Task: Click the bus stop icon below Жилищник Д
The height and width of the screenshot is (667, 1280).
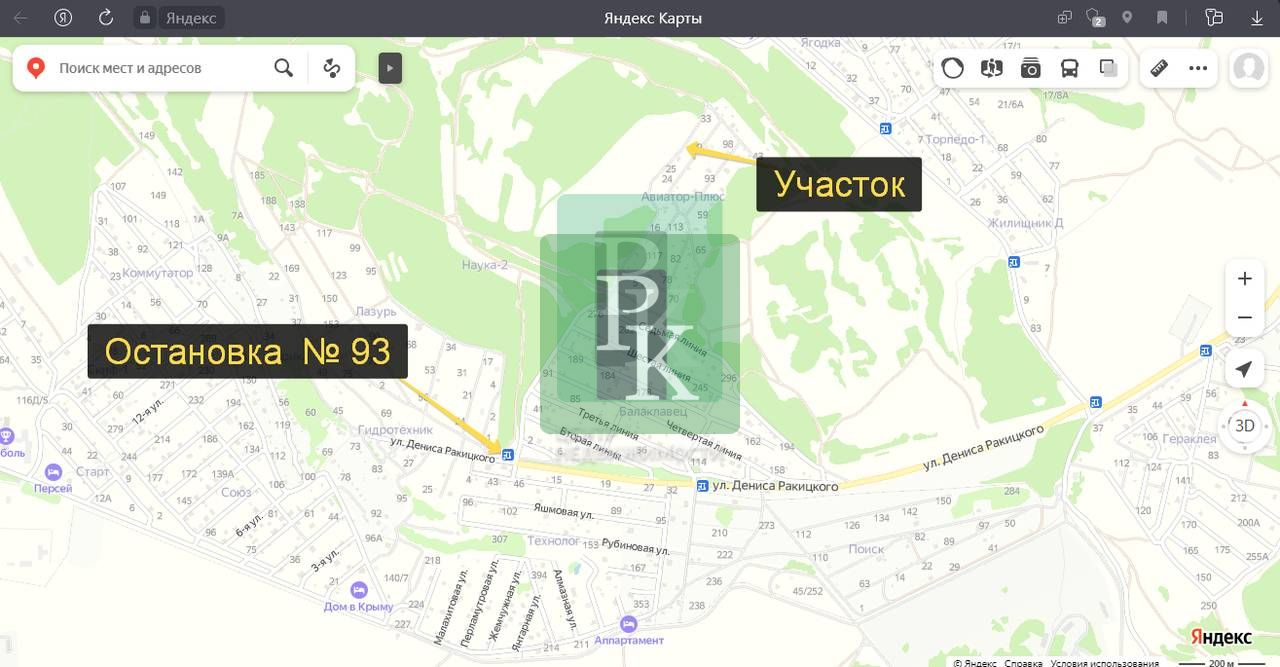Action: 1014,262
